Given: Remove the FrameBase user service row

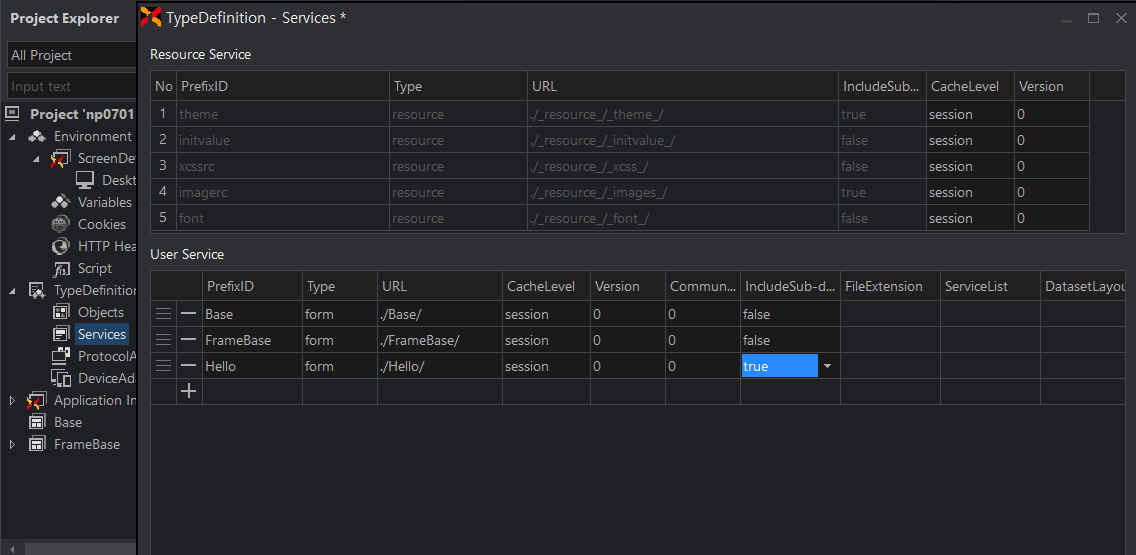Looking at the screenshot, I should pos(188,340).
